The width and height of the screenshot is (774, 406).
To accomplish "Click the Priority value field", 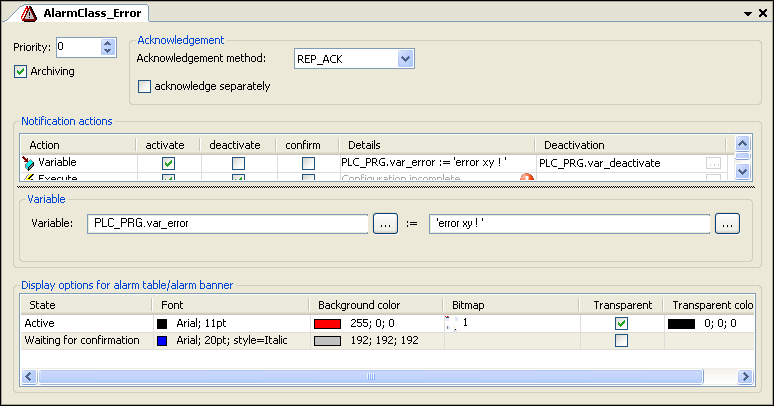I will (x=79, y=47).
